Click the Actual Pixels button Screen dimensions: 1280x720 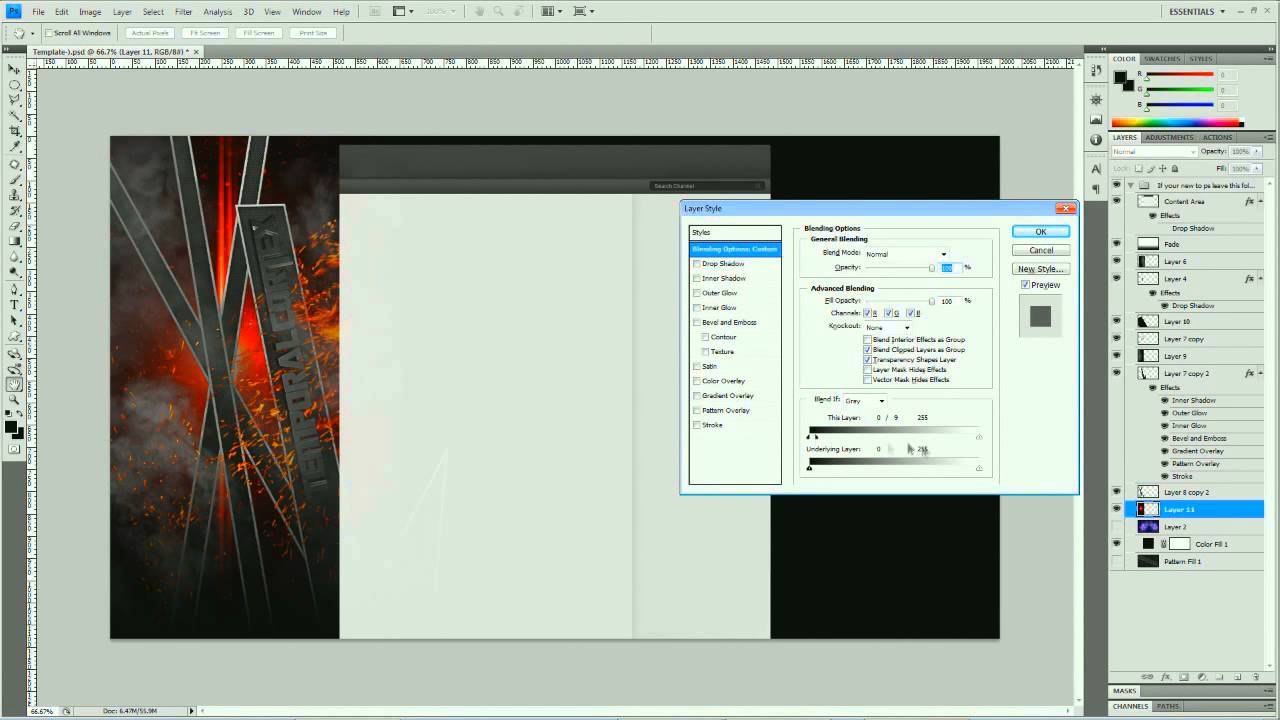coord(149,33)
